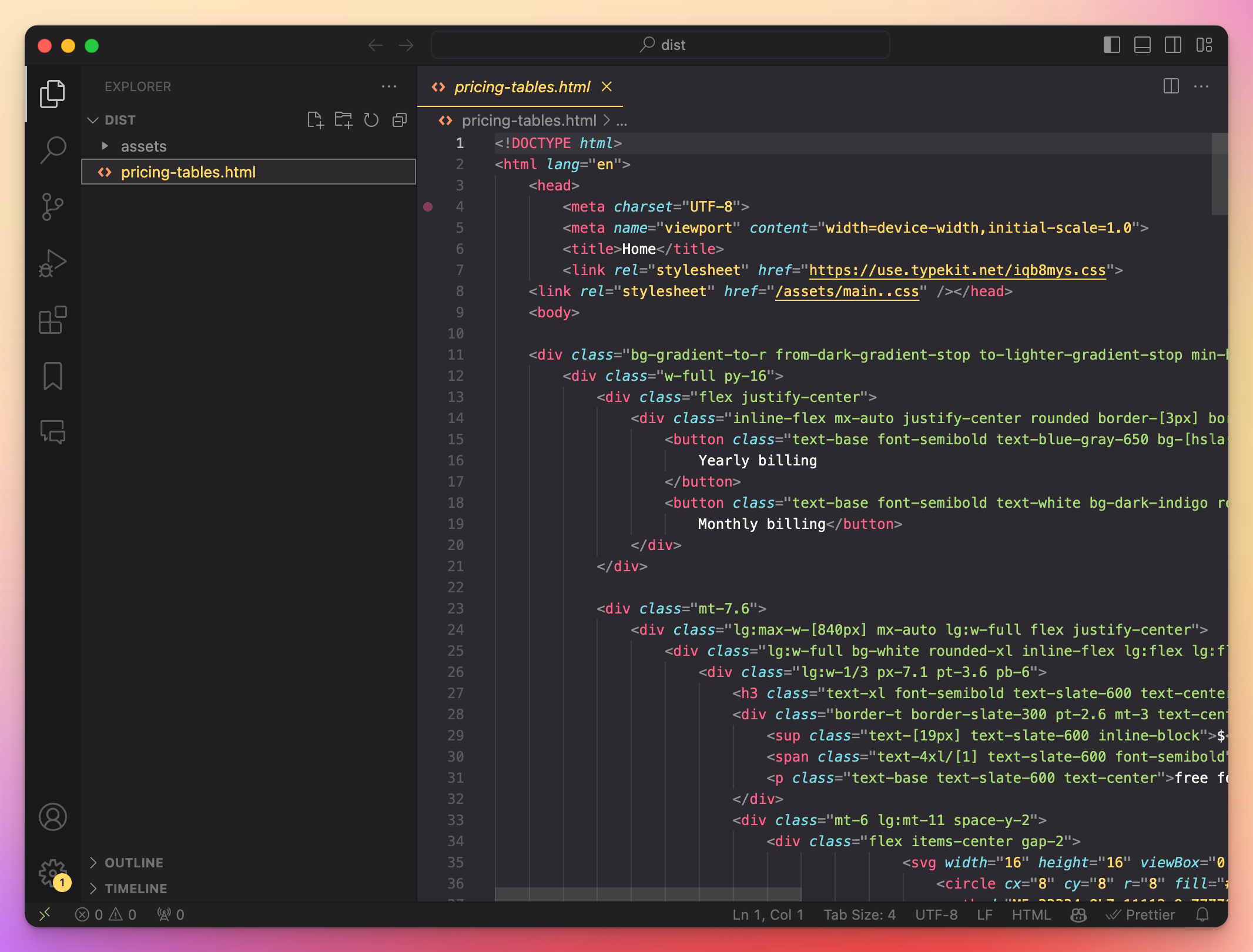The height and width of the screenshot is (952, 1253).
Task: Open the Extensions view
Action: tap(53, 320)
